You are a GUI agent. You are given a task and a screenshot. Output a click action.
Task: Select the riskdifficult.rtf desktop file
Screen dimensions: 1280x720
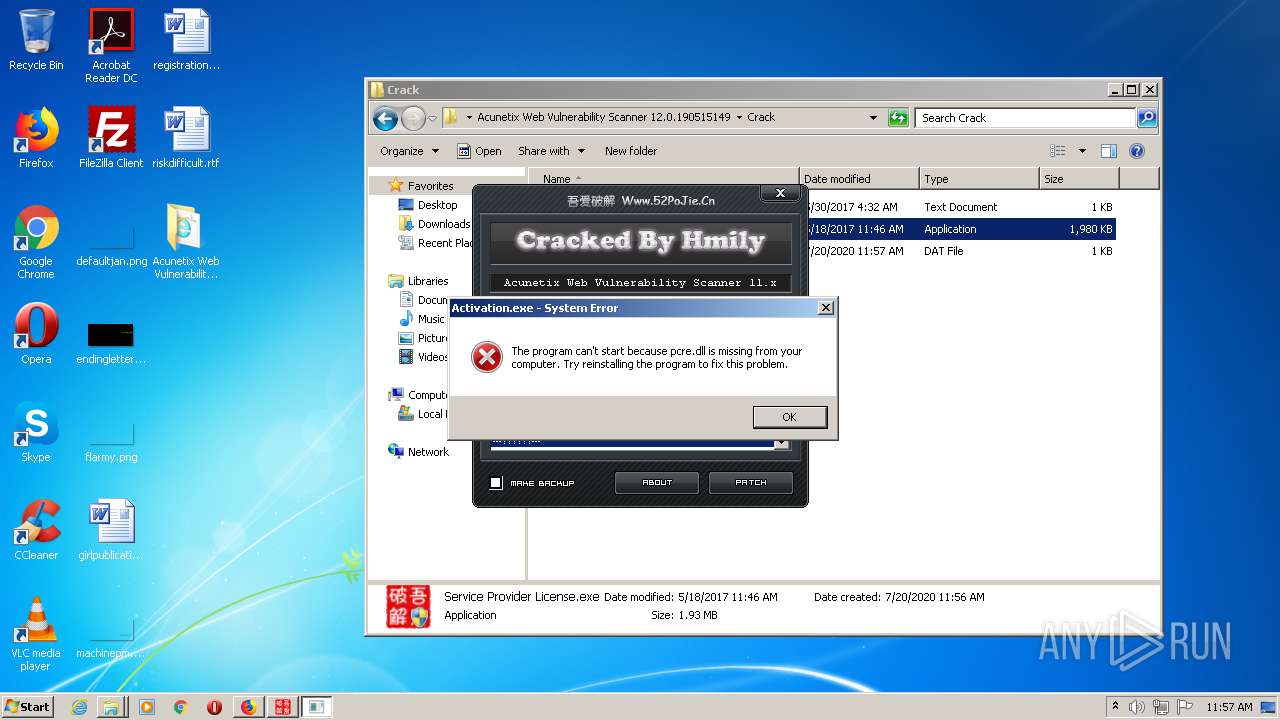click(186, 137)
